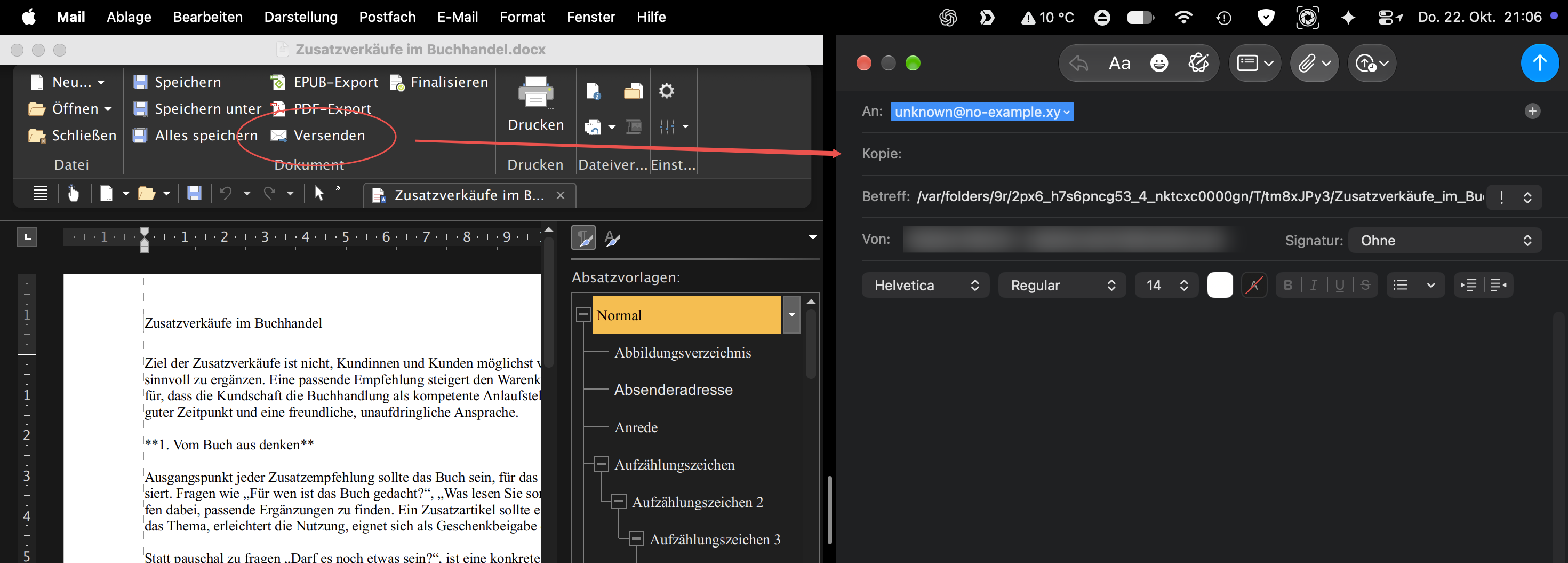The height and width of the screenshot is (563, 1568).
Task: Click the redo arrow in the quick toolbar
Action: 270,194
